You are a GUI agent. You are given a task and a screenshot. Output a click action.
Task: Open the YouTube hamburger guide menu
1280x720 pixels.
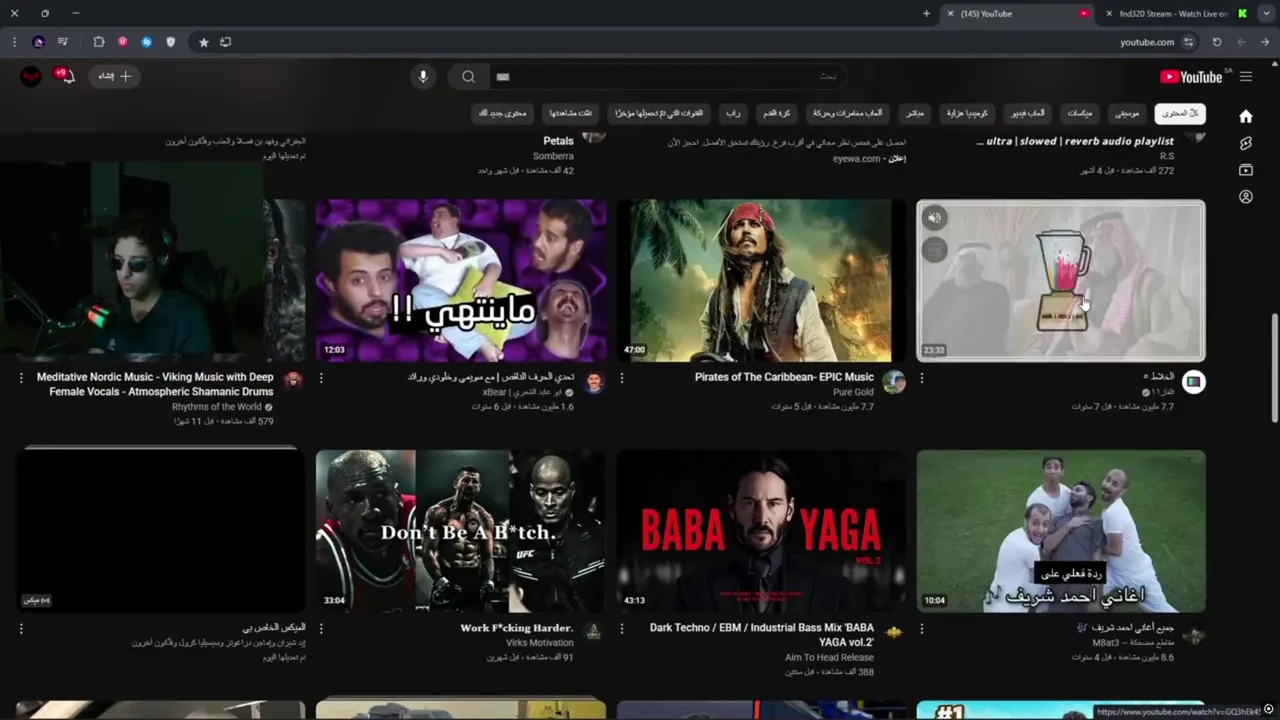coord(1246,77)
